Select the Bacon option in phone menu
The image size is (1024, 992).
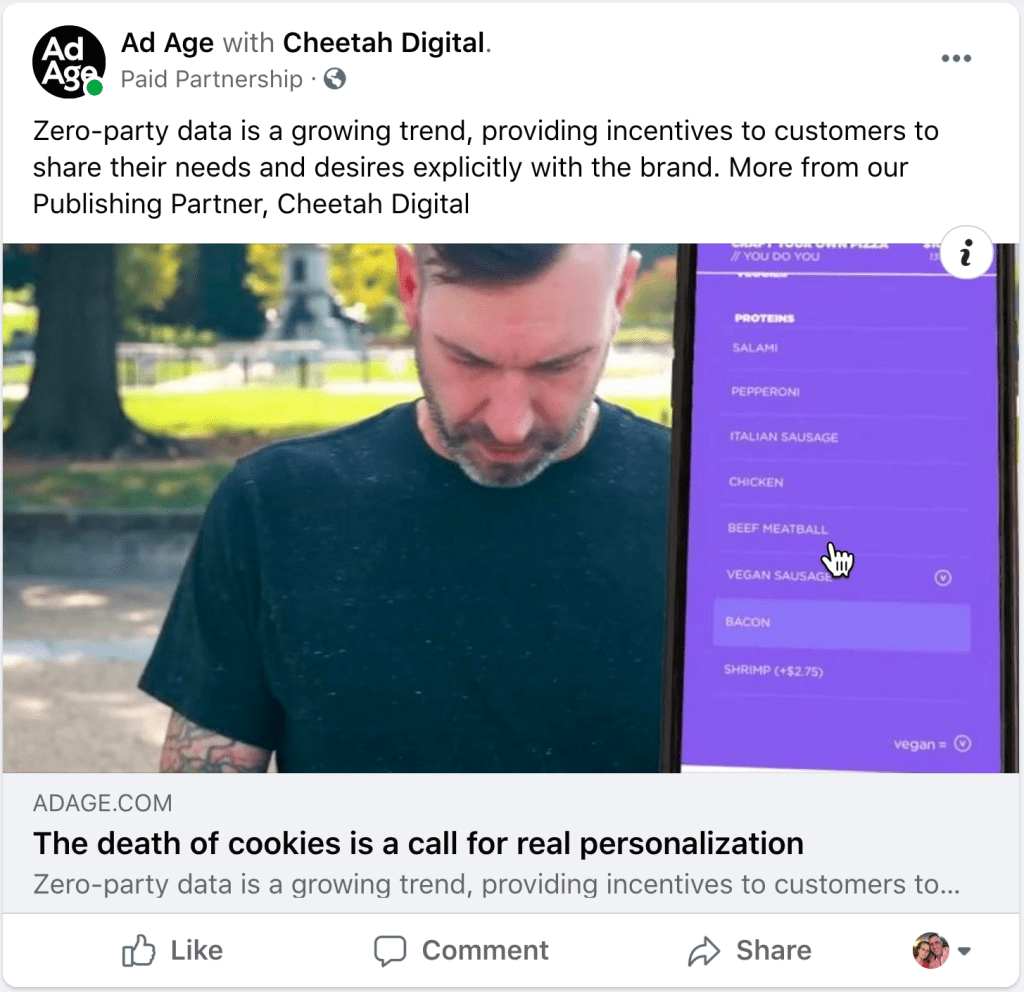[x=841, y=623]
